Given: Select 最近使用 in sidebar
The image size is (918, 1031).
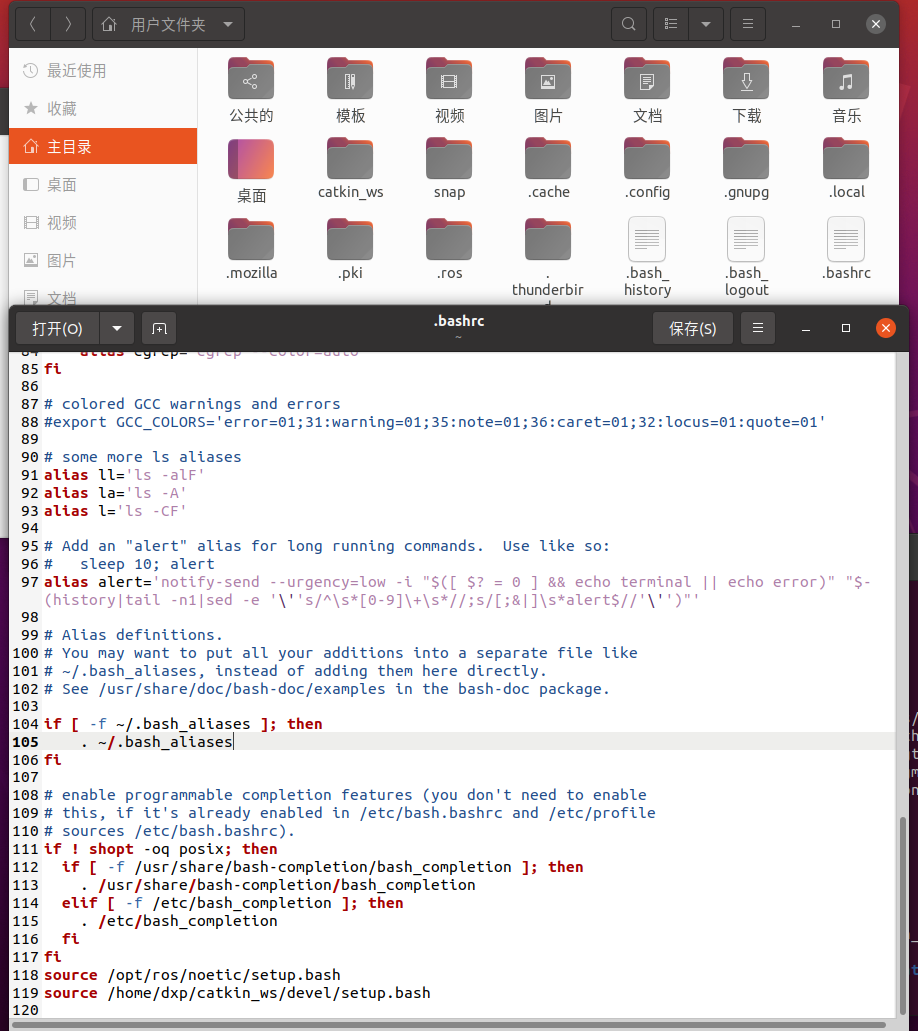Looking at the screenshot, I should pyautogui.click(x=103, y=70).
